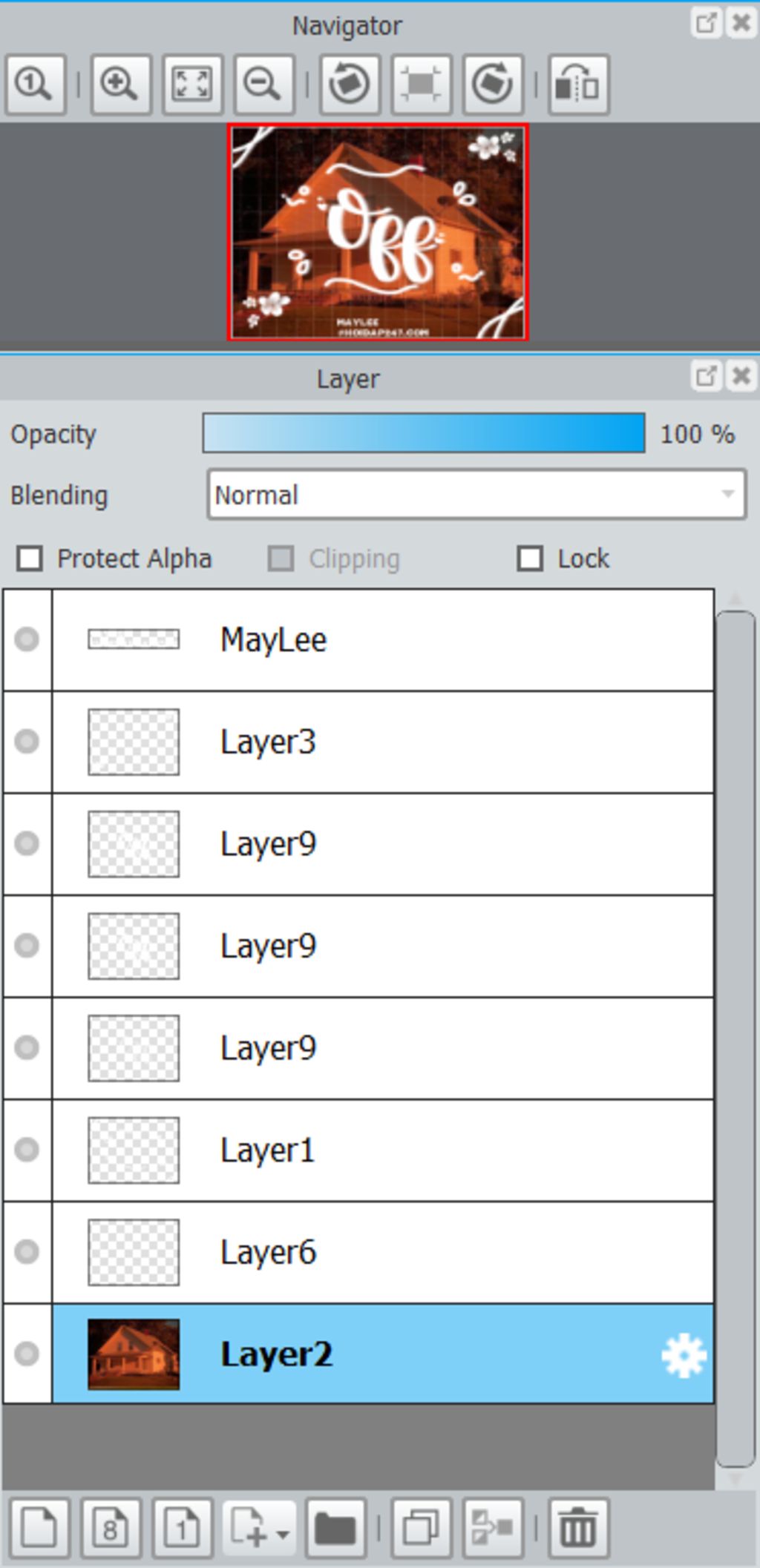
Task: Hide the Layer6 layer
Action: pyautogui.click(x=27, y=1252)
